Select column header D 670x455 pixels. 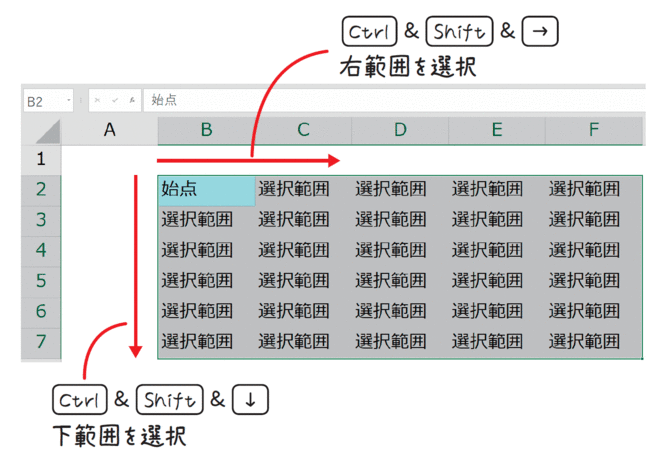pyautogui.click(x=400, y=130)
